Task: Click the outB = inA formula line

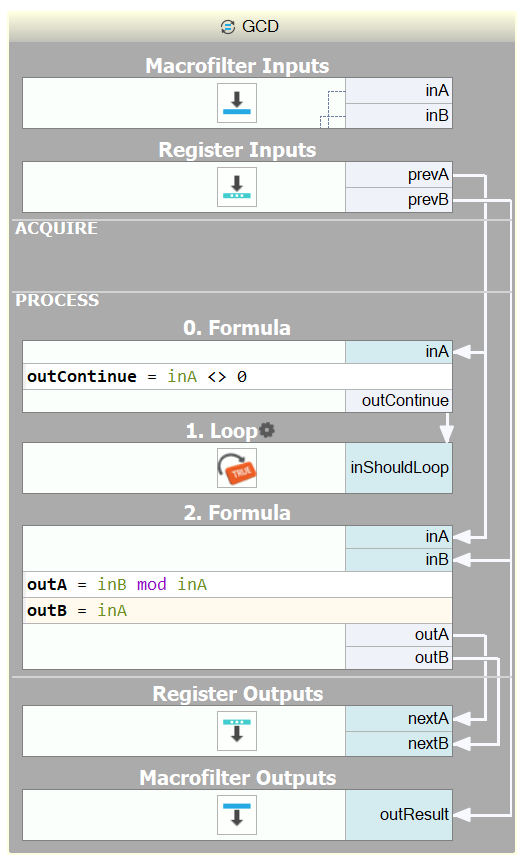Action: click(x=237, y=610)
